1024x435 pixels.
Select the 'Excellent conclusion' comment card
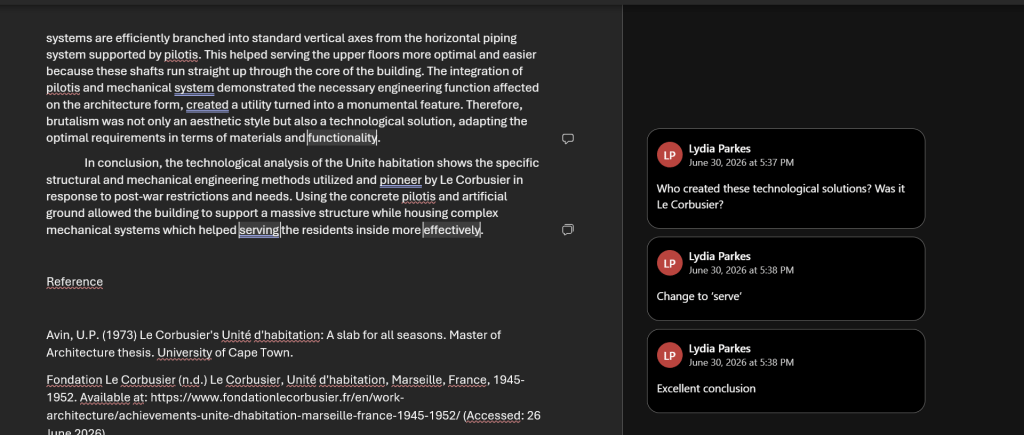click(x=786, y=371)
